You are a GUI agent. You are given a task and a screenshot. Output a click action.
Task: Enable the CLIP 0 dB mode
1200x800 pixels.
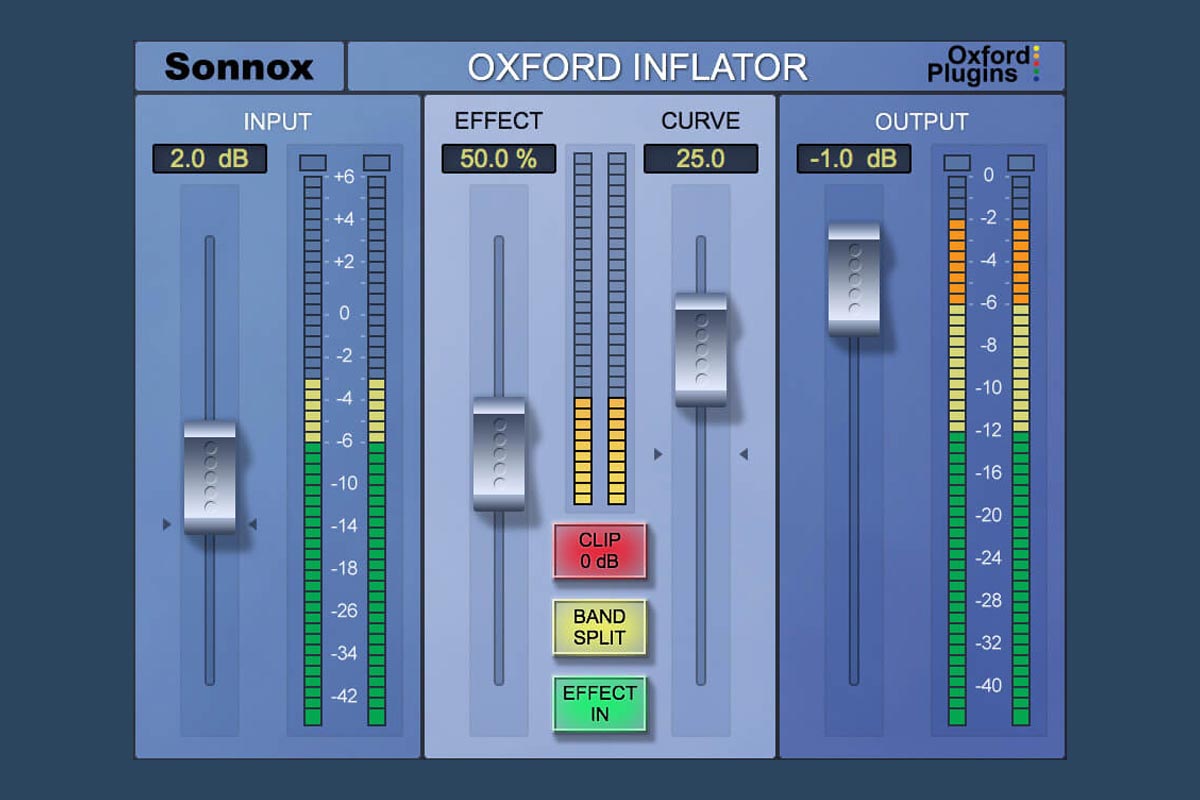click(600, 551)
